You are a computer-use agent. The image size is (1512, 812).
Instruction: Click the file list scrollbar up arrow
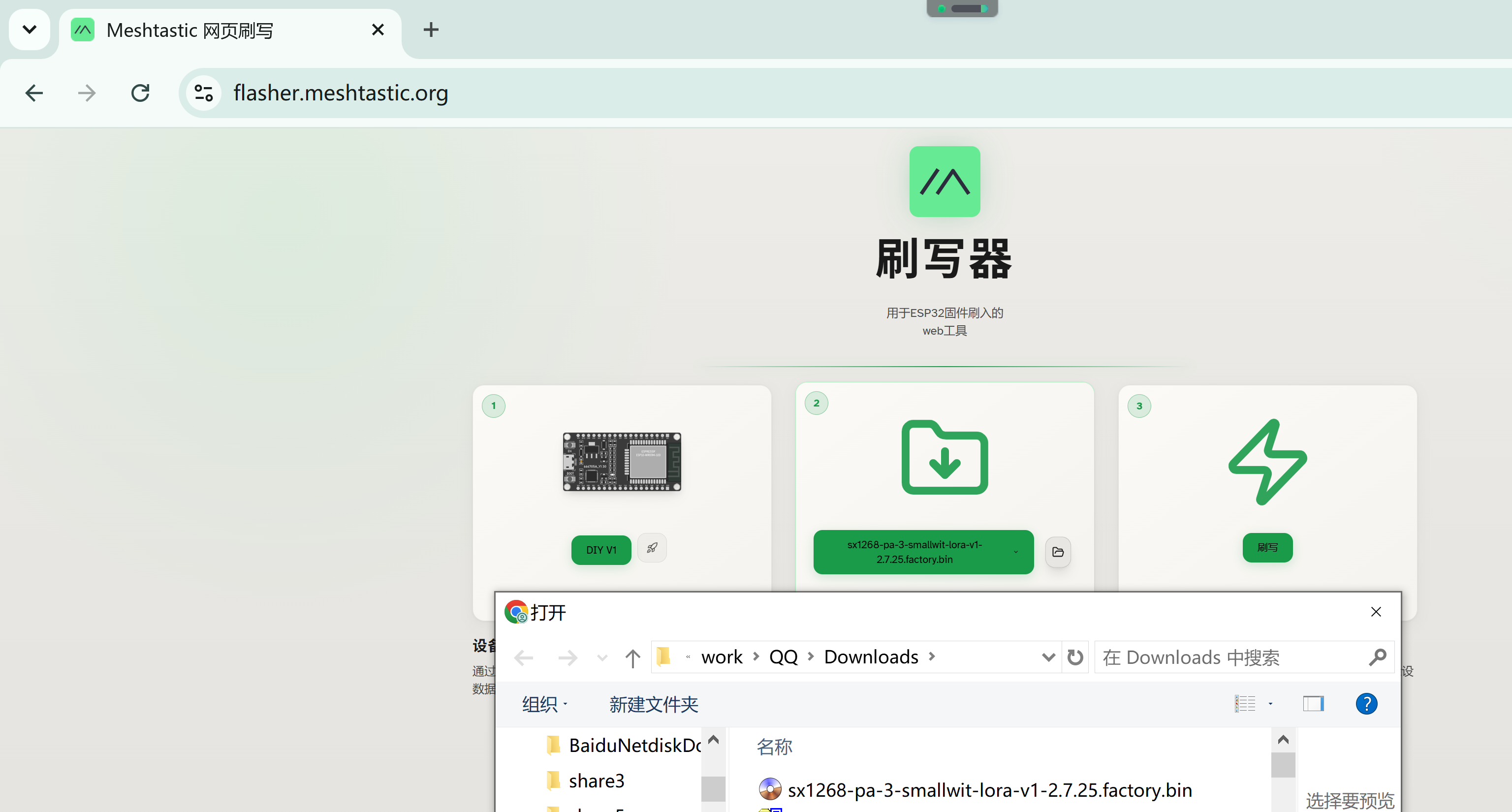(1283, 740)
